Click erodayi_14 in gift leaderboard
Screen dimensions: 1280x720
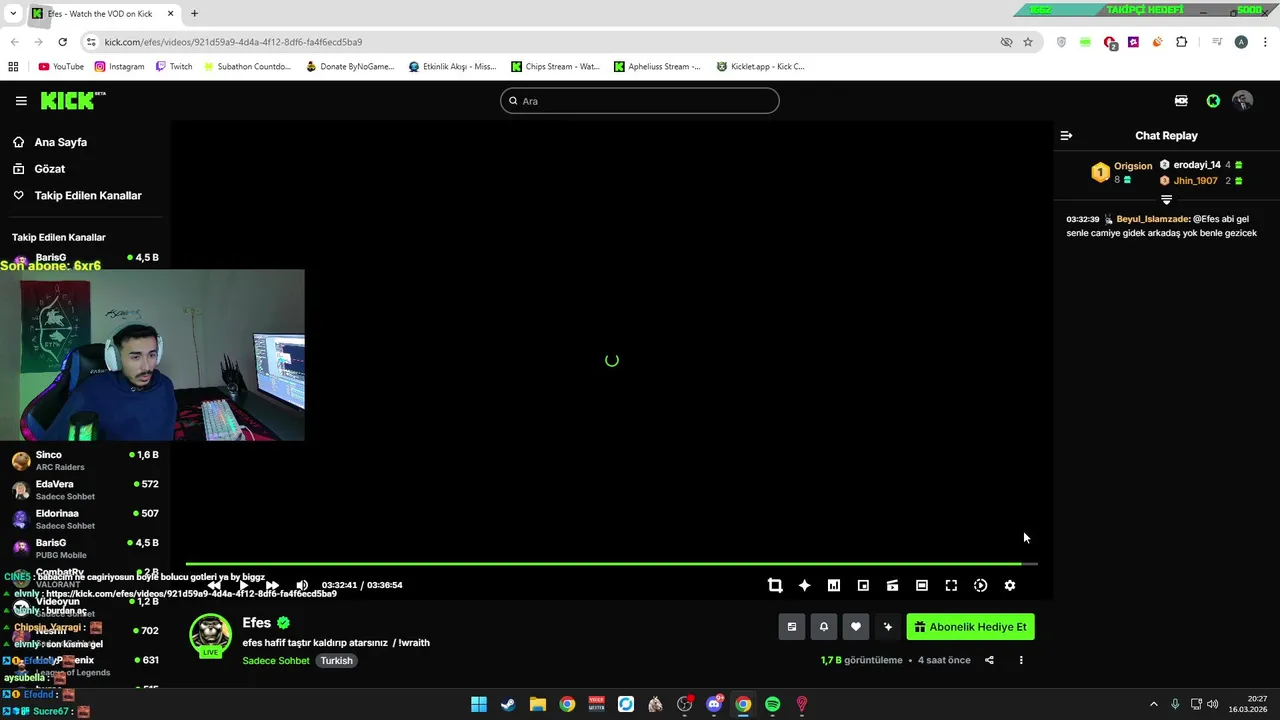point(1197,165)
